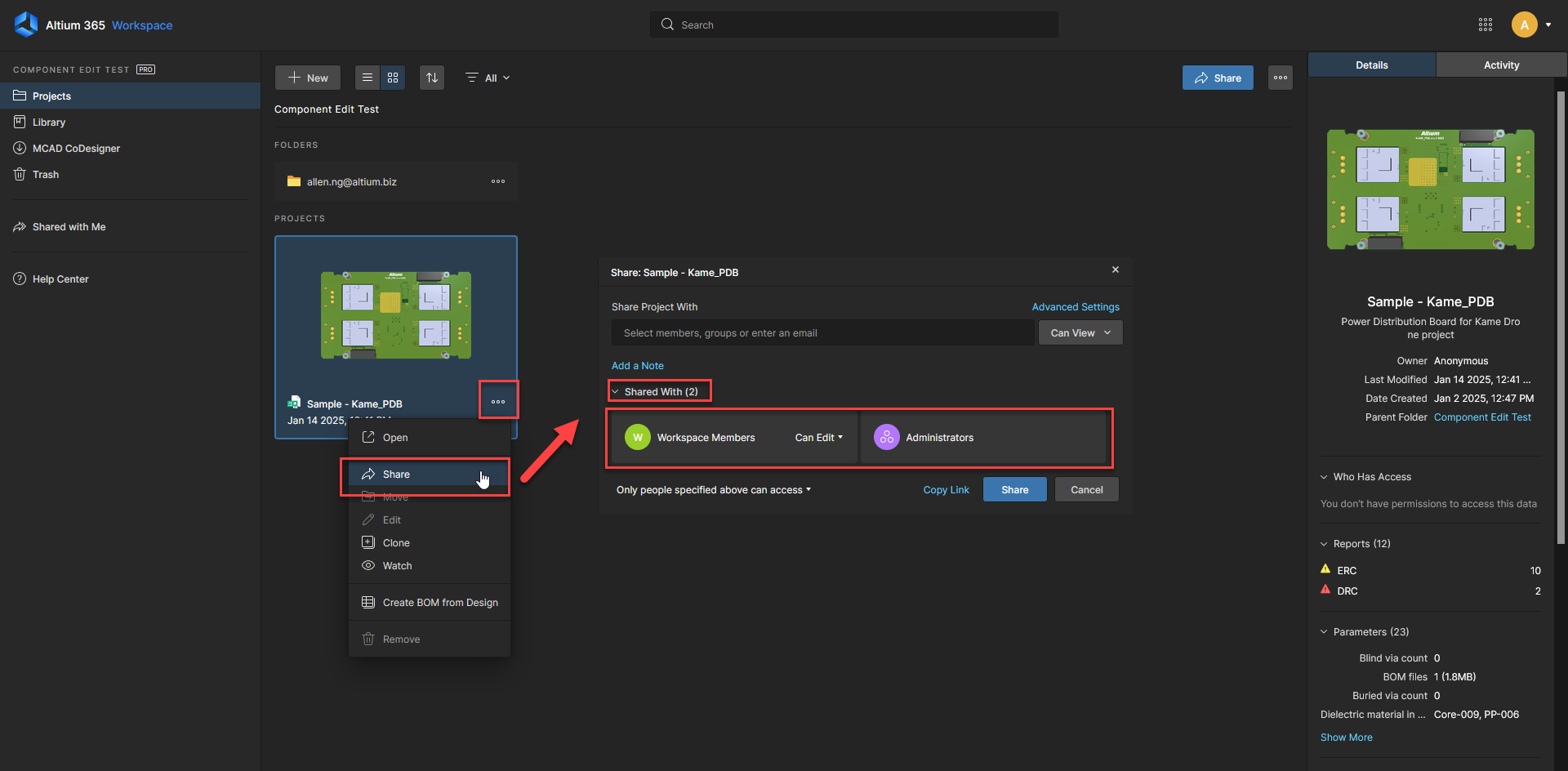Click the Altium 365 logo icon
1568x771 pixels.
[x=26, y=25]
